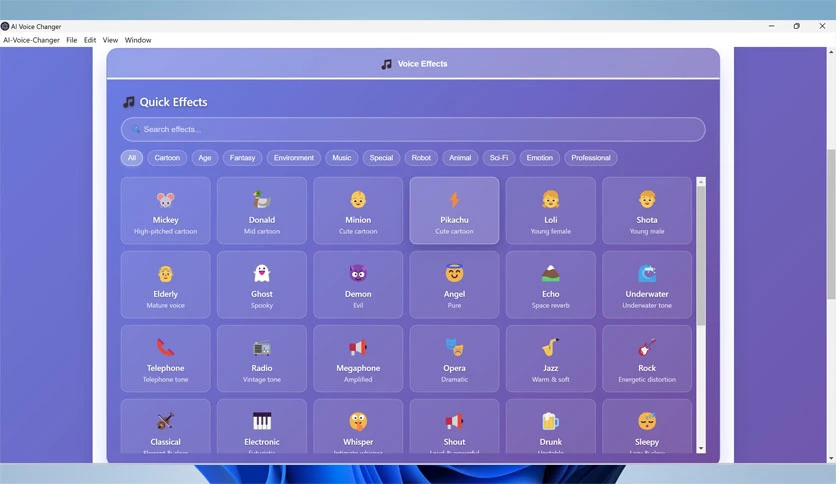This screenshot has width=836, height=484.
Task: Filter effects by All category
Action: [132, 158]
